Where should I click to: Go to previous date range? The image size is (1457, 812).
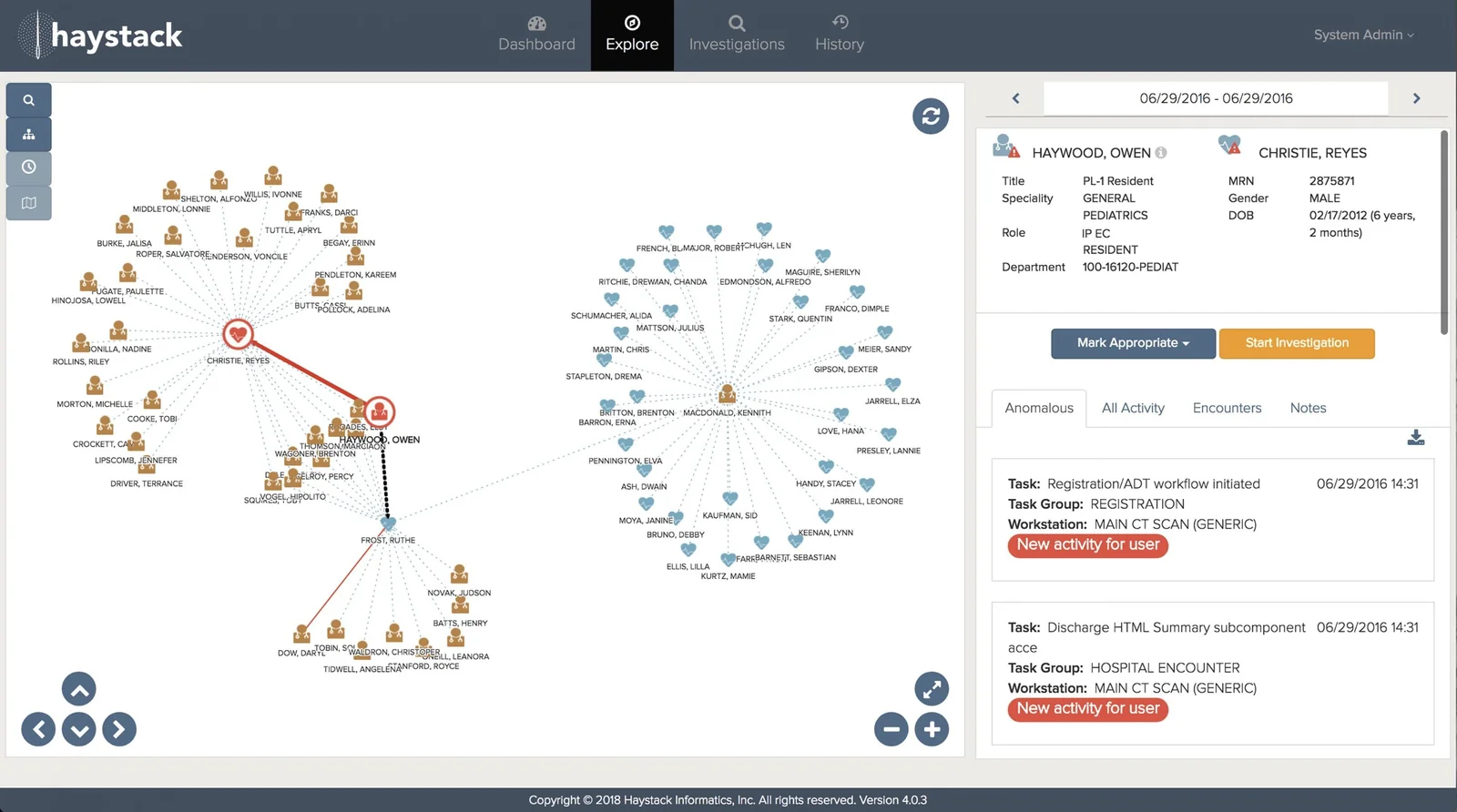(1016, 98)
